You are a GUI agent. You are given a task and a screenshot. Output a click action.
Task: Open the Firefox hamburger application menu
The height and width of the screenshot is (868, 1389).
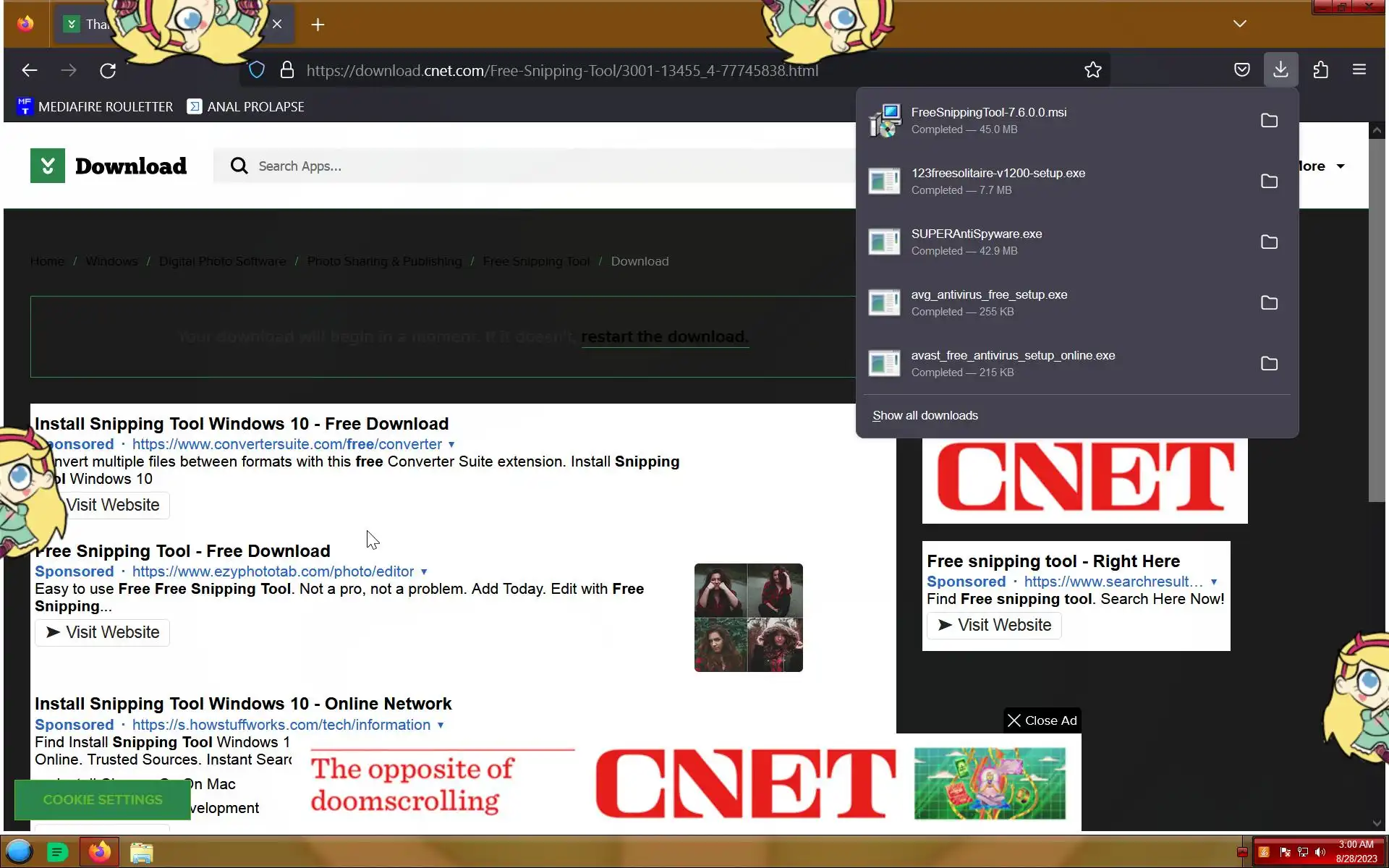[x=1359, y=70]
